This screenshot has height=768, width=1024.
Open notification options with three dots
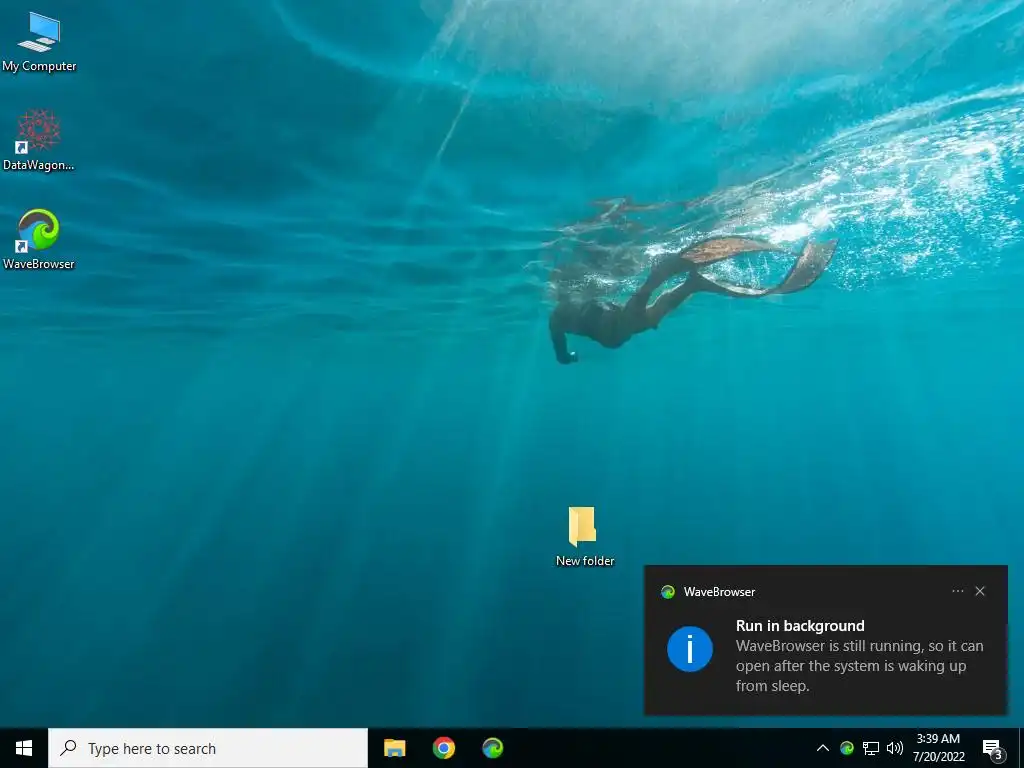(x=957, y=591)
